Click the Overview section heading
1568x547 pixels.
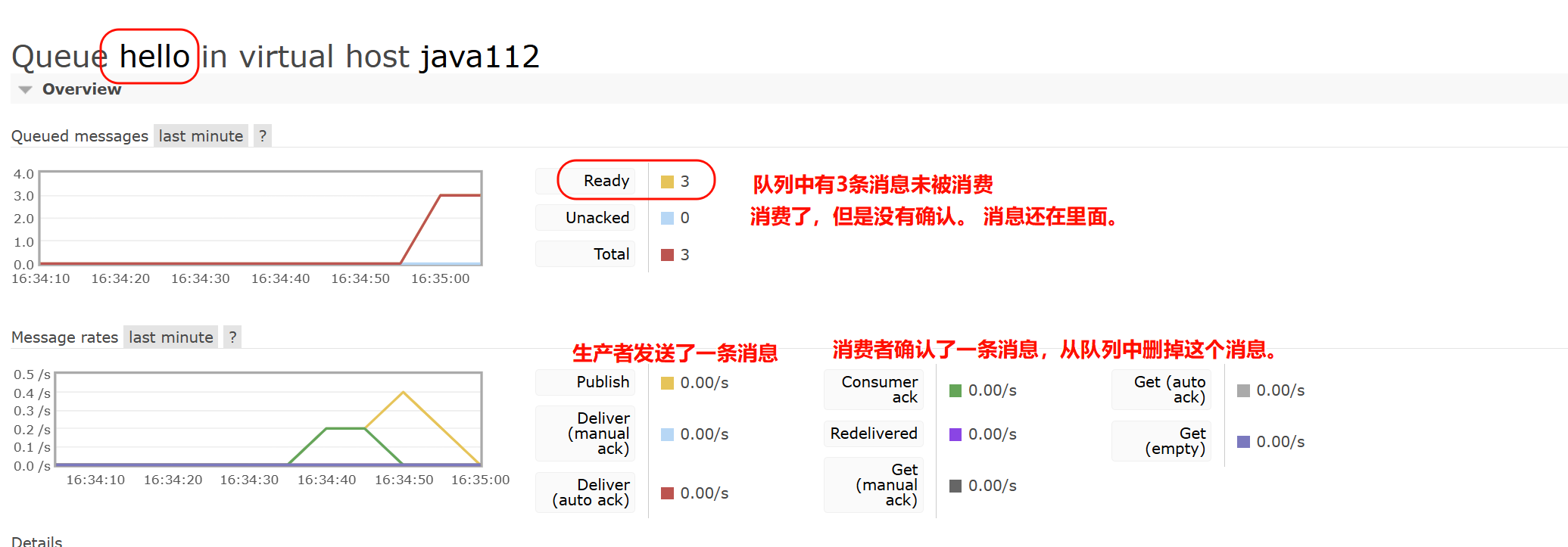coord(81,89)
